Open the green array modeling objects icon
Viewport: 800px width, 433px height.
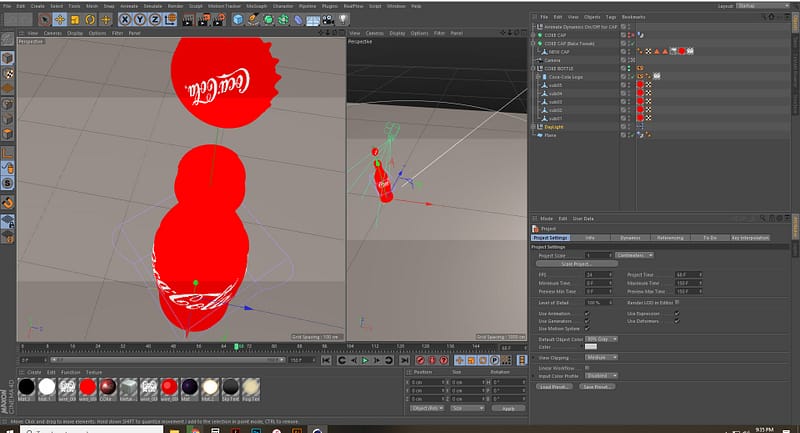(283, 20)
